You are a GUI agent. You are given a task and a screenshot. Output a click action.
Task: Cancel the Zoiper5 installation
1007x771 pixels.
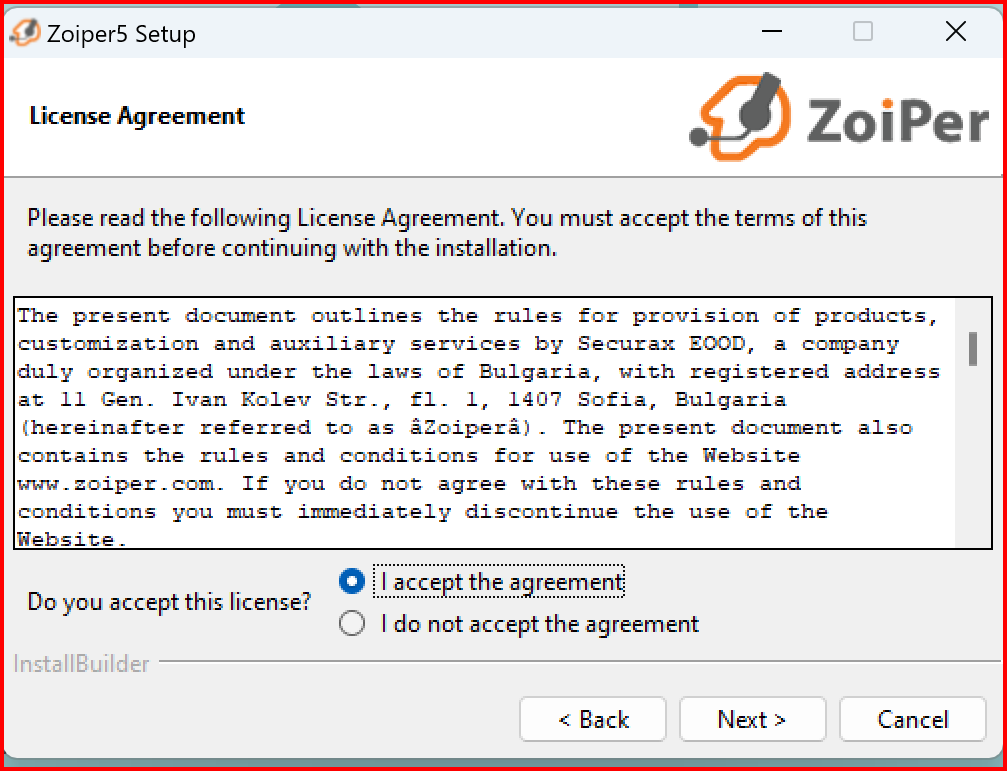(x=912, y=720)
